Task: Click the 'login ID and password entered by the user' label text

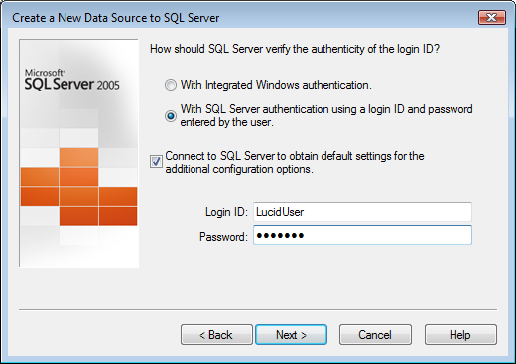Action: click(326, 115)
